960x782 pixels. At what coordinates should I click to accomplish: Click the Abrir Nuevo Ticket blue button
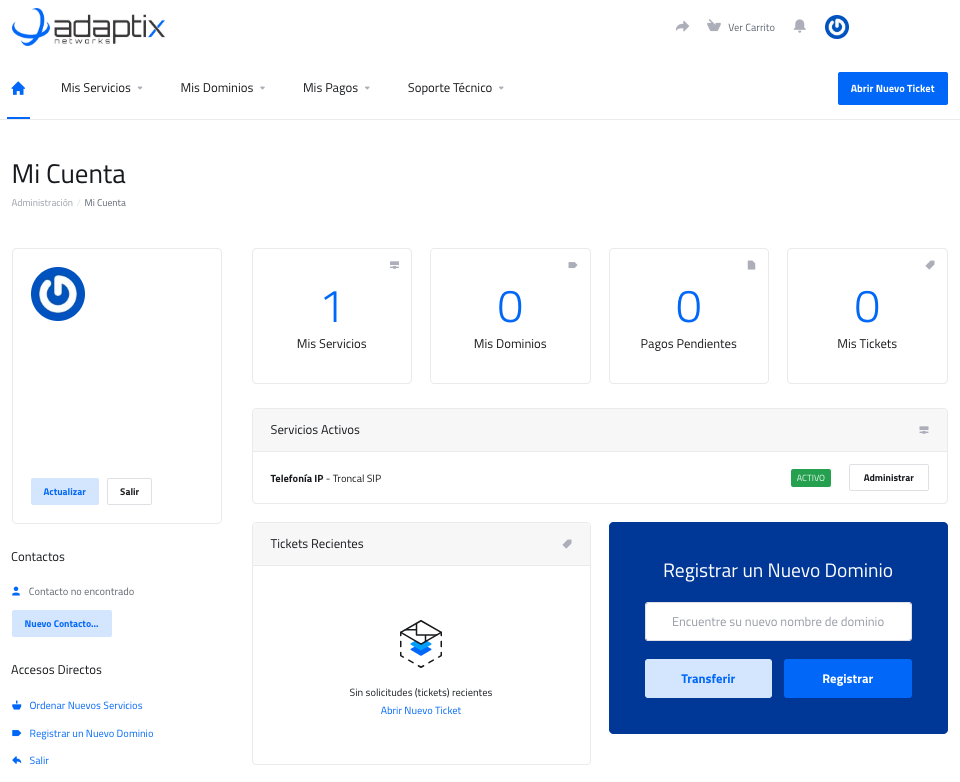pos(892,88)
